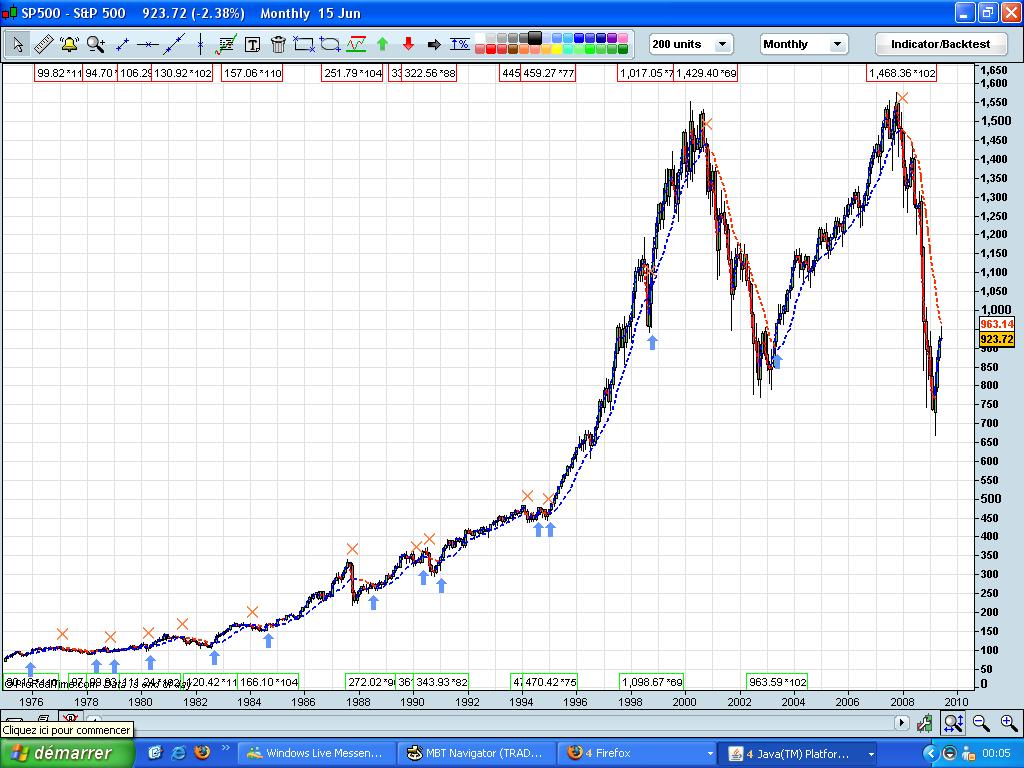
Task: Open the 200 units dropdown
Action: click(x=692, y=44)
